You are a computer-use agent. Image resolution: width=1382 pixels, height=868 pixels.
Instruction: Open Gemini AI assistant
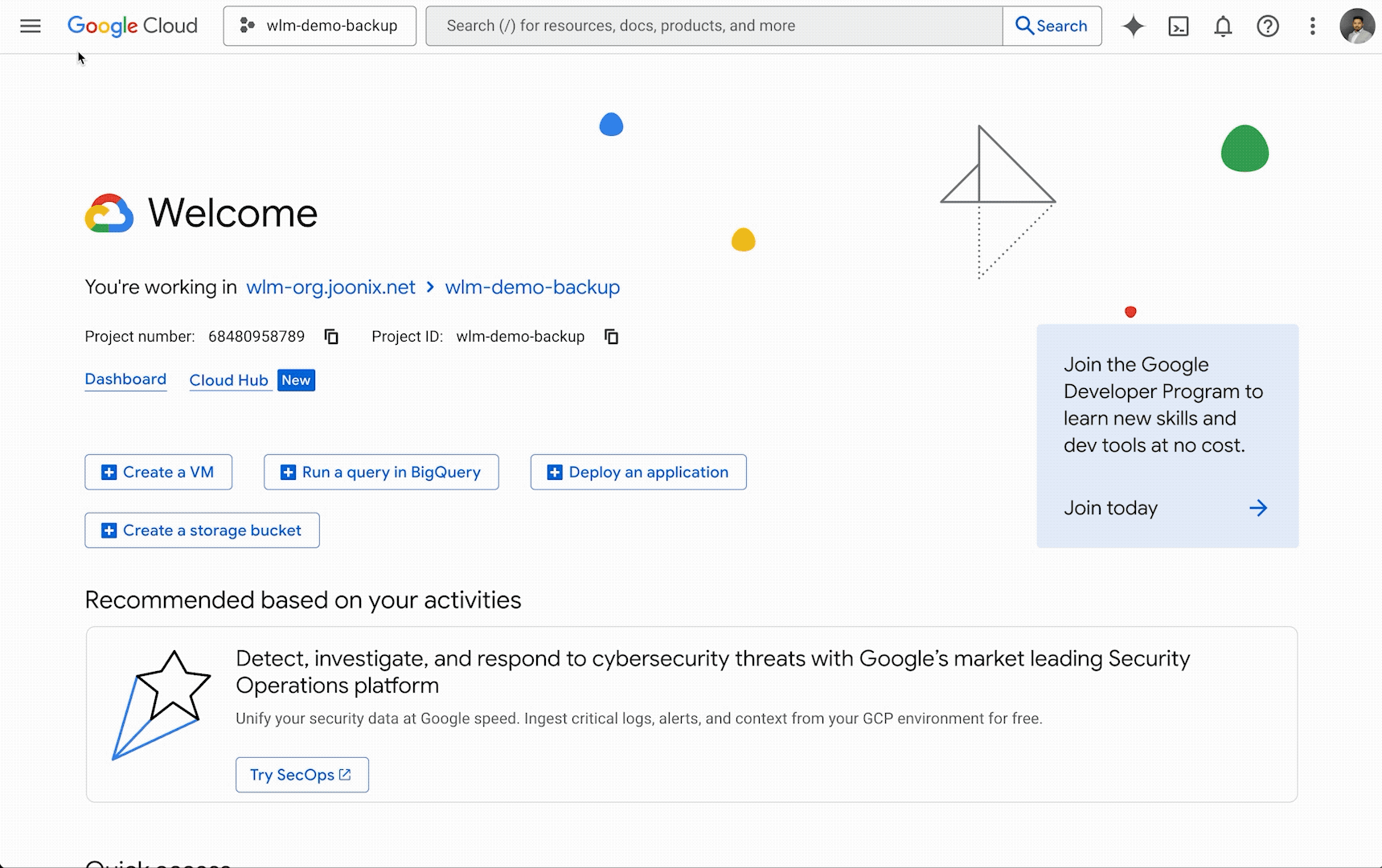(1133, 26)
